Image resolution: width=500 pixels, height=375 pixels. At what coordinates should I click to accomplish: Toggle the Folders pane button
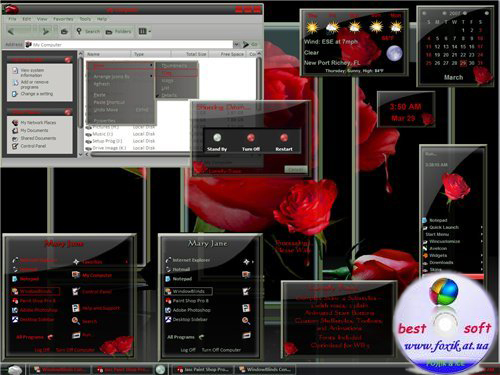[x=118, y=32]
